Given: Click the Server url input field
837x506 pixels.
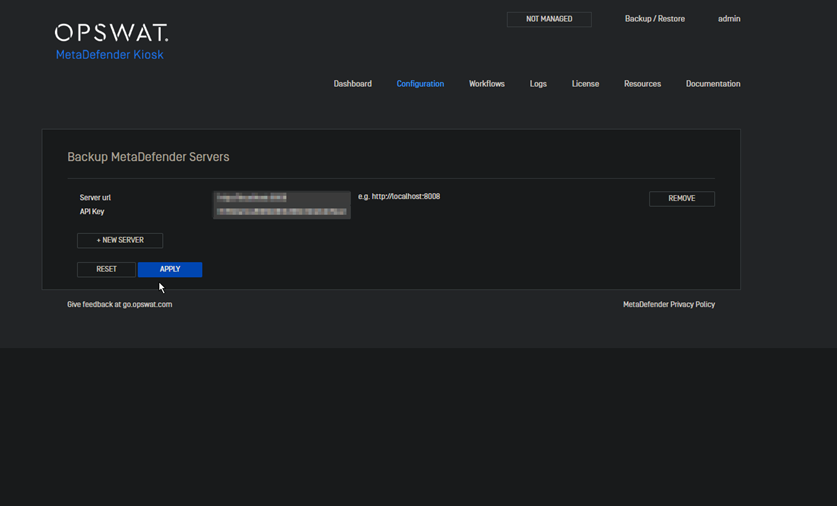Looking at the screenshot, I should click(282, 198).
